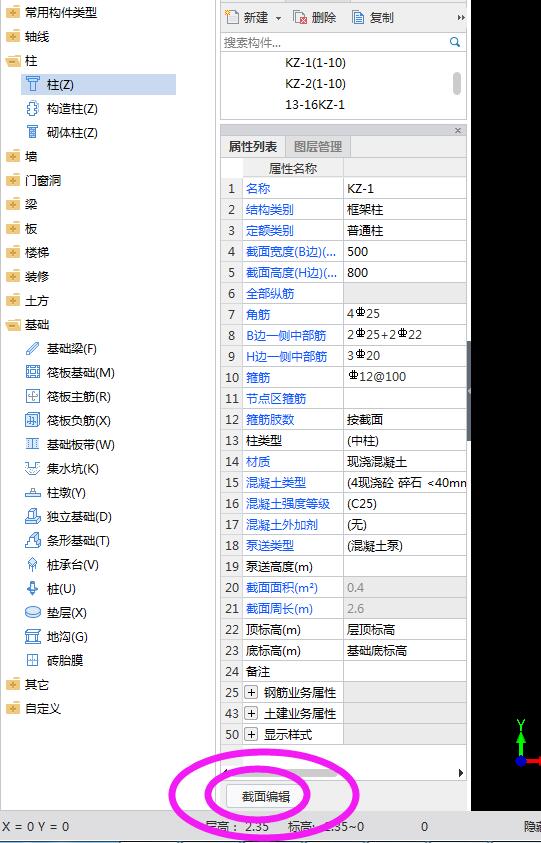Click the 删除 delete button
Screen dimensions: 541x843
tap(315, 17)
